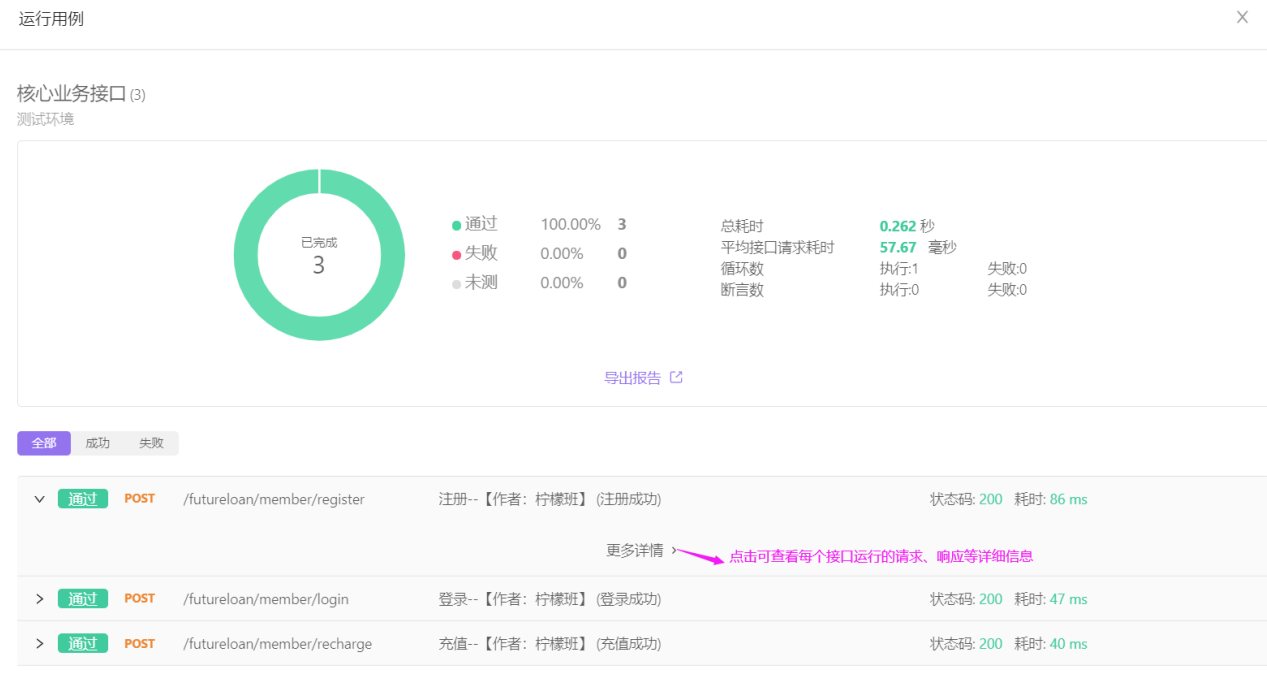Image resolution: width=1267 pixels, height=676 pixels.
Task: Expand the recharge interface row
Action: 40,644
